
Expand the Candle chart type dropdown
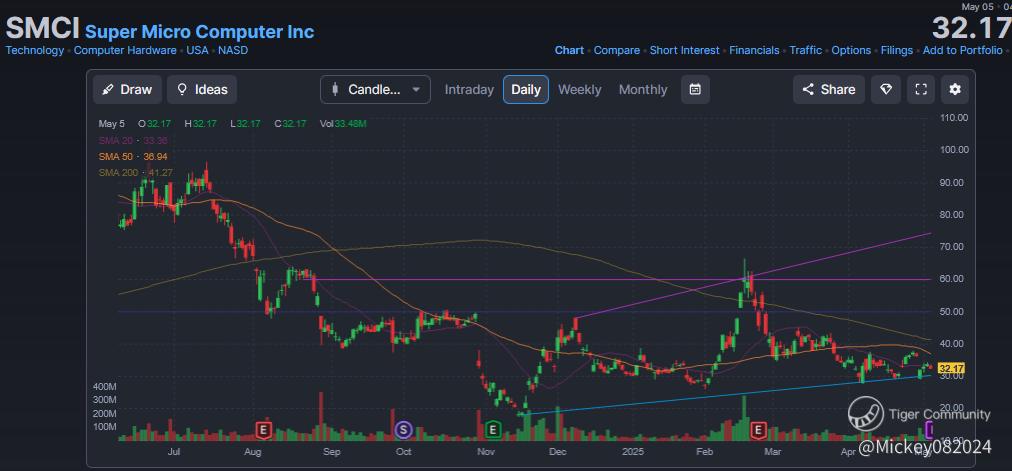tap(375, 90)
